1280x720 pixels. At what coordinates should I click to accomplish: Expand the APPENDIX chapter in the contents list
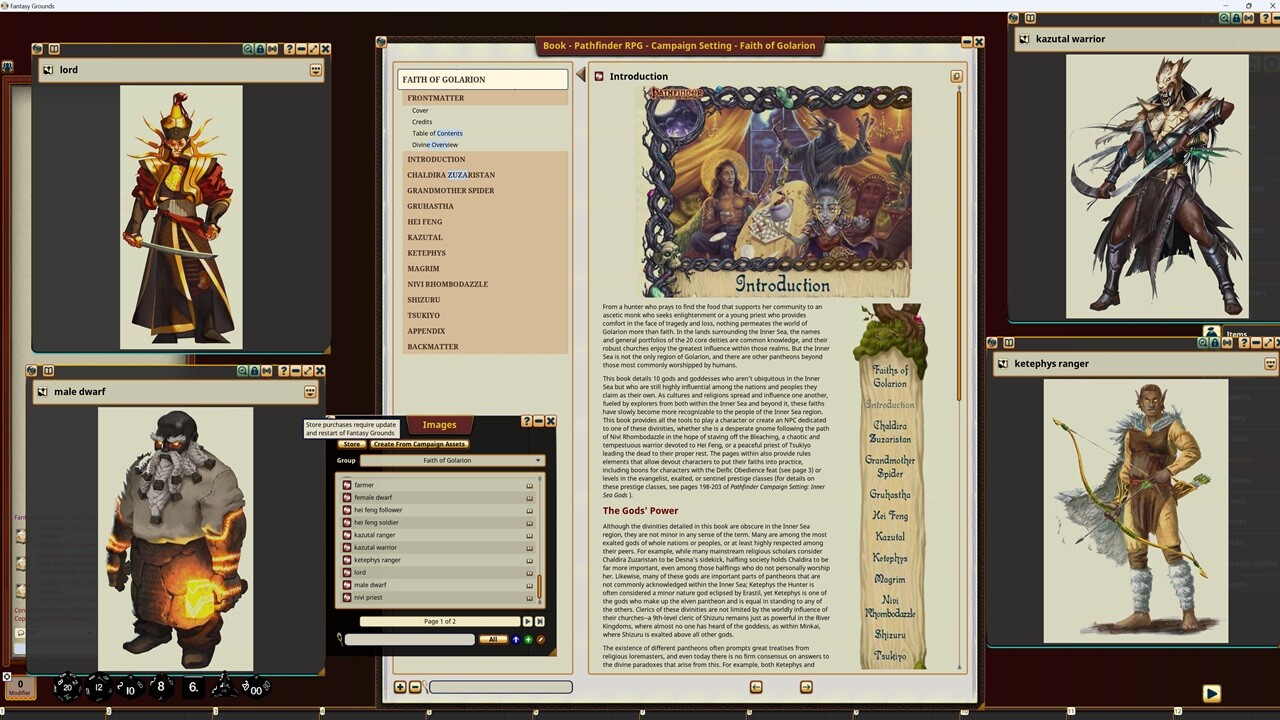click(x=427, y=331)
